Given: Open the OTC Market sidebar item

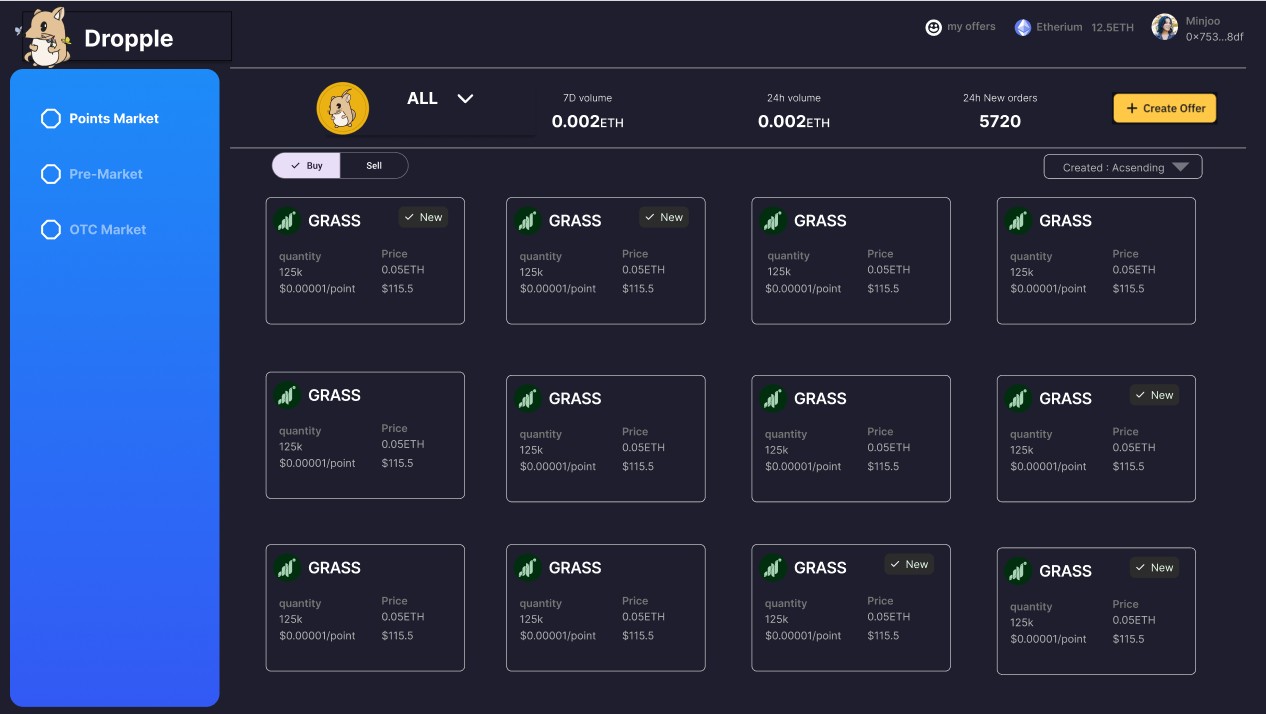Looking at the screenshot, I should [108, 230].
